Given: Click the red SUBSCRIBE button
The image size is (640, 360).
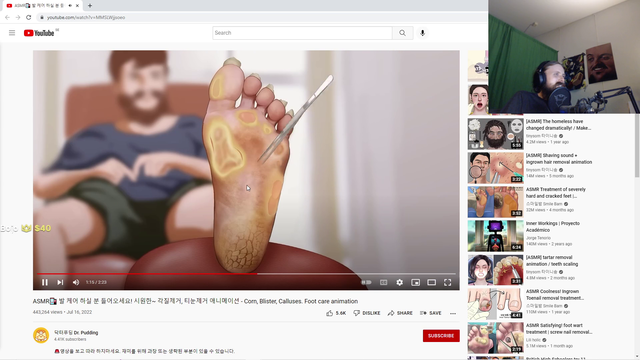Looking at the screenshot, I should click(x=441, y=336).
